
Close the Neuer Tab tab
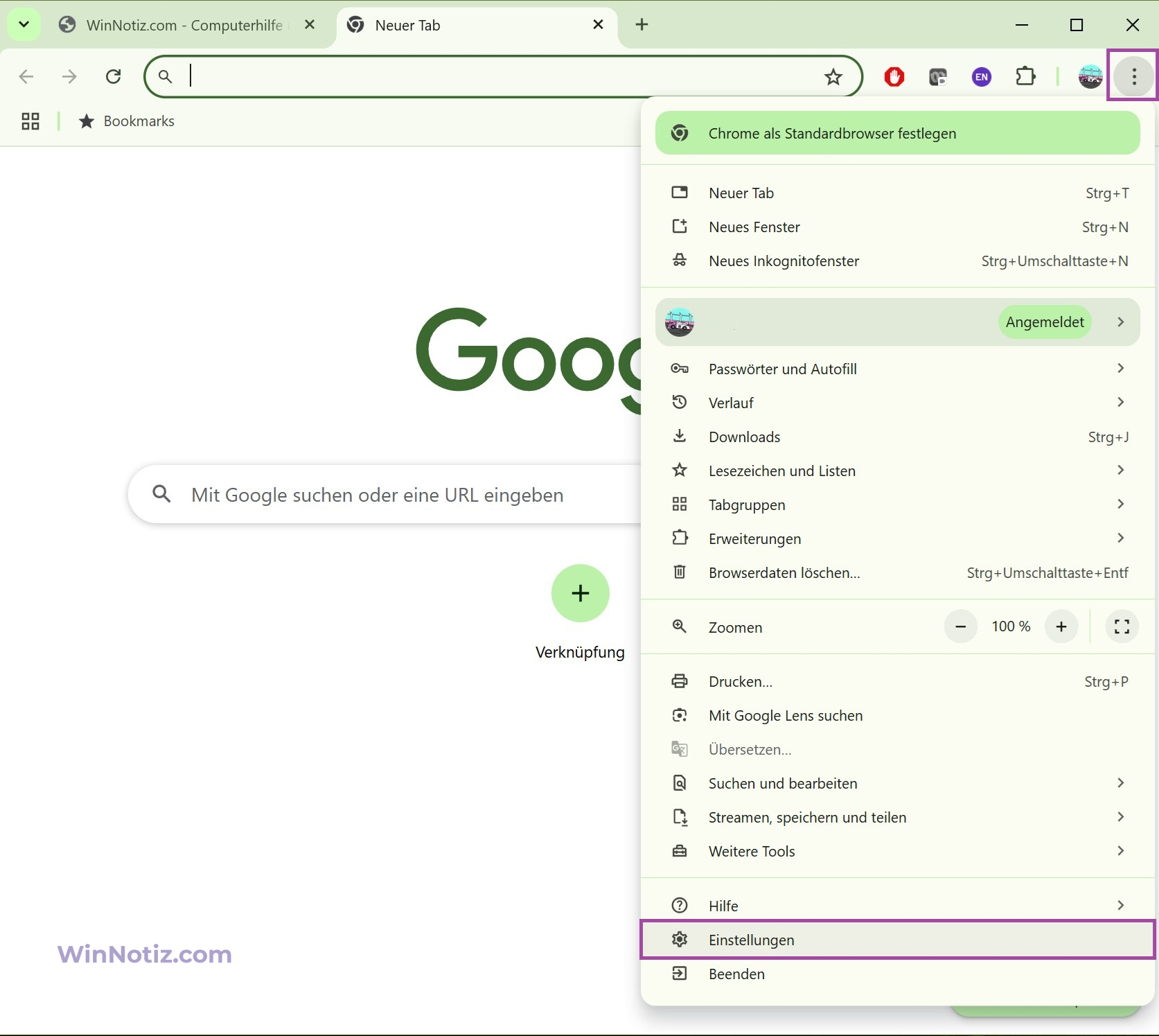pyautogui.click(x=599, y=25)
